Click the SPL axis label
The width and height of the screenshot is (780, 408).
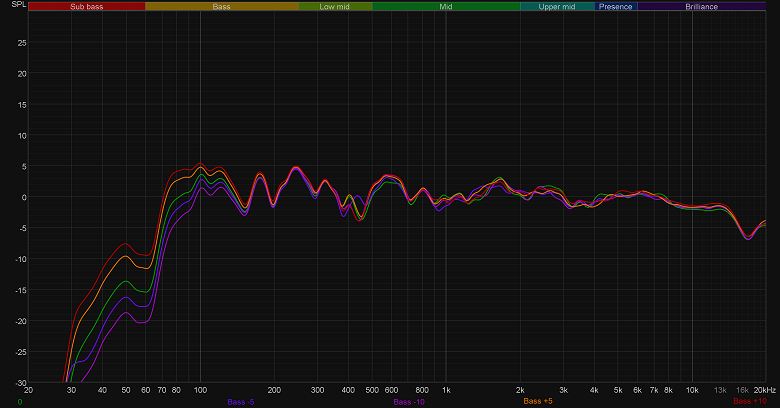[19, 4]
